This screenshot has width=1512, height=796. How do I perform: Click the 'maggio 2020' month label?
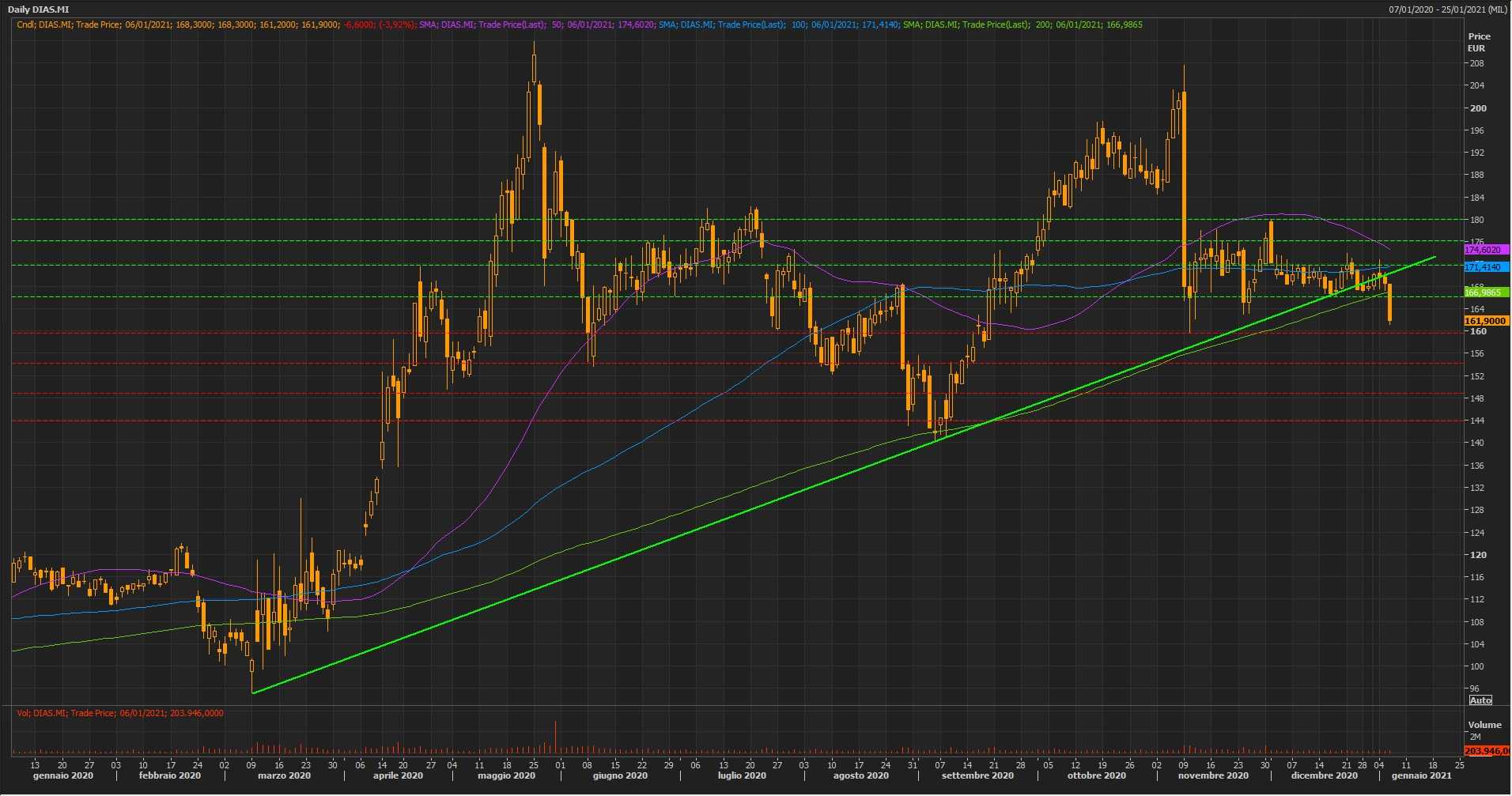(506, 775)
